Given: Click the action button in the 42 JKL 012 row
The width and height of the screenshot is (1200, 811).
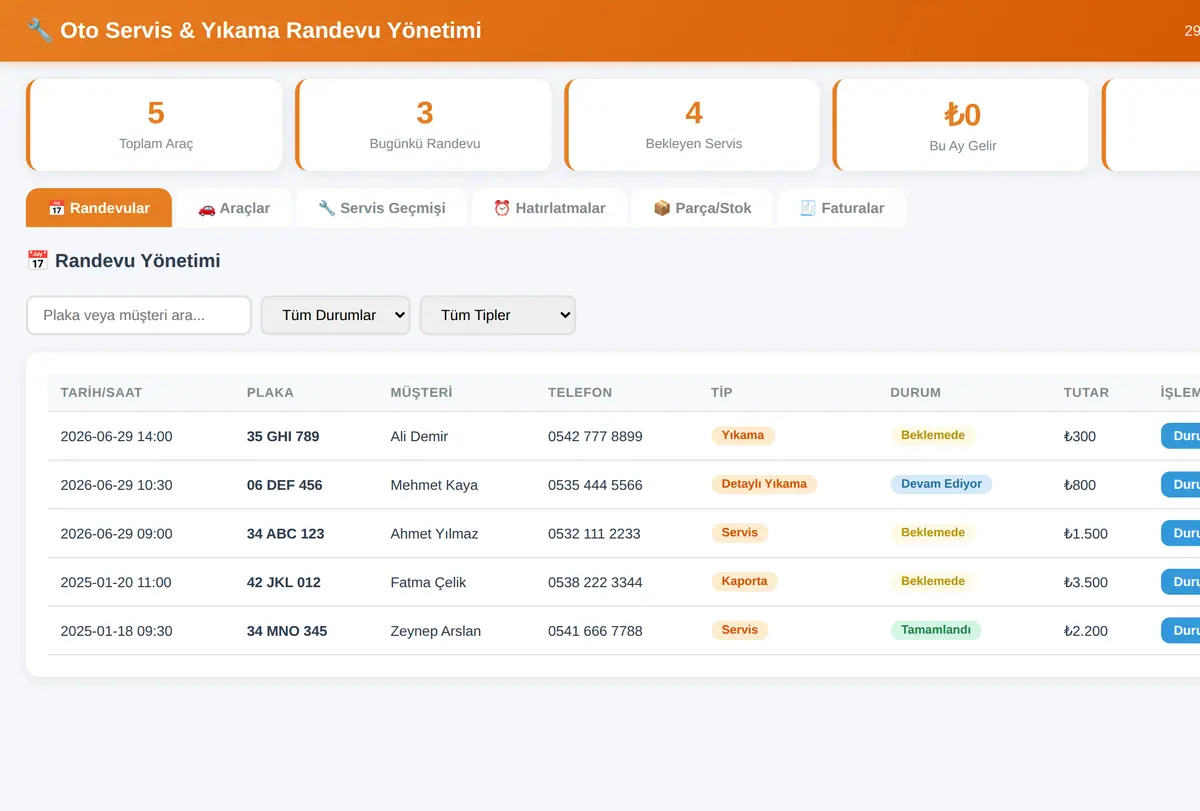Looking at the screenshot, I should (1180, 581).
